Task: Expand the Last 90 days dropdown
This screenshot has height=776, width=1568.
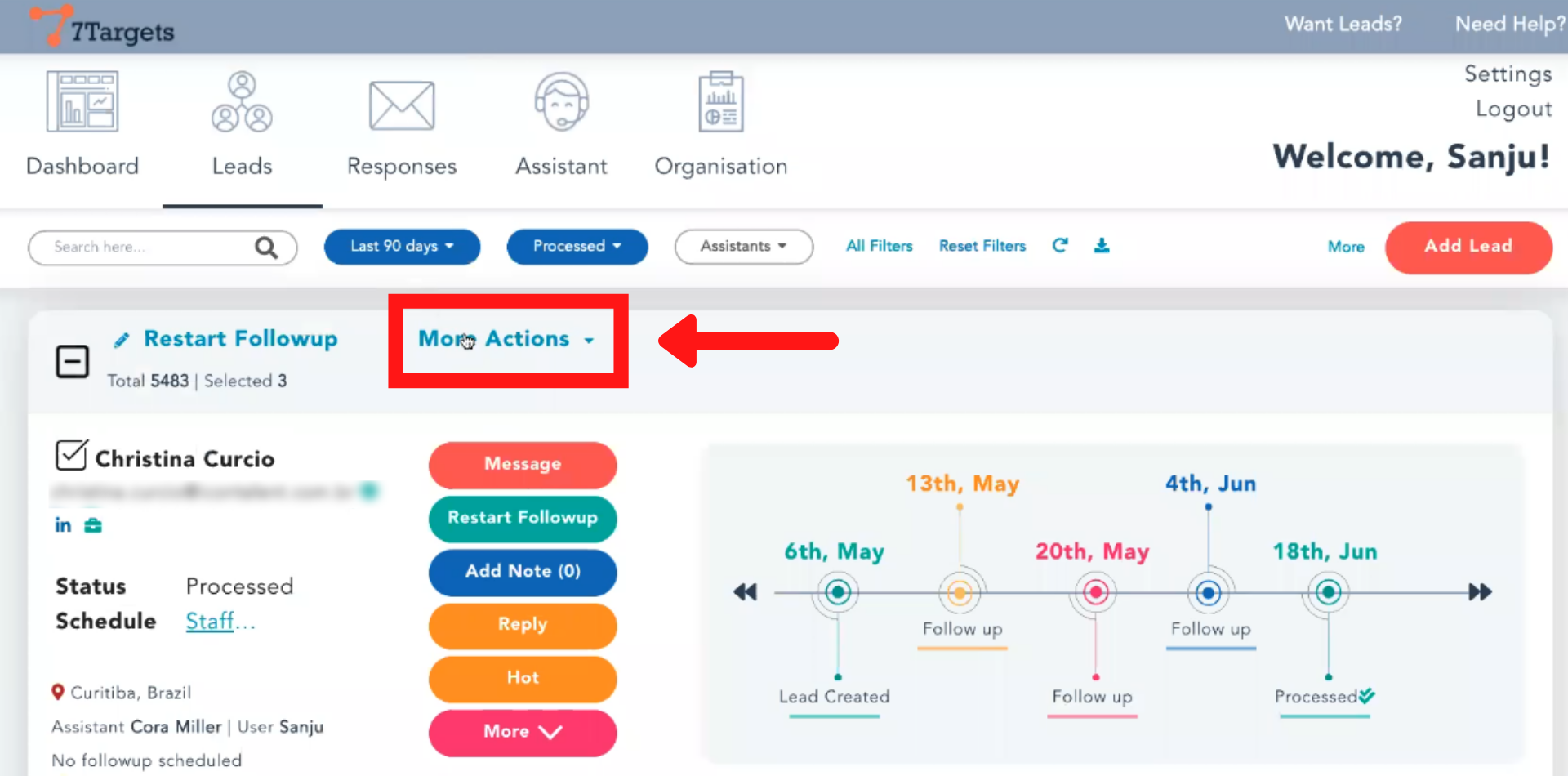Action: coord(402,247)
